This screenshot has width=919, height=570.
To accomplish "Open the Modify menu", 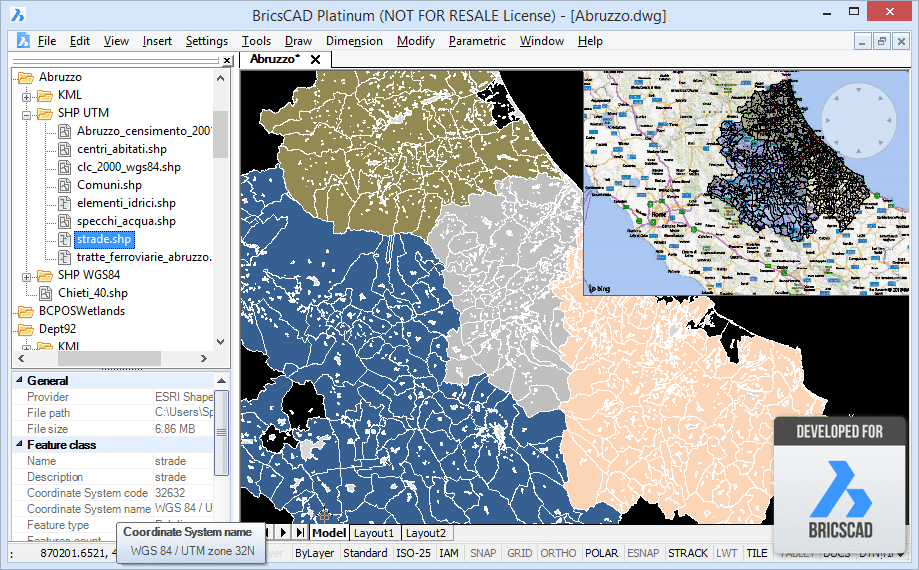I will (x=416, y=41).
